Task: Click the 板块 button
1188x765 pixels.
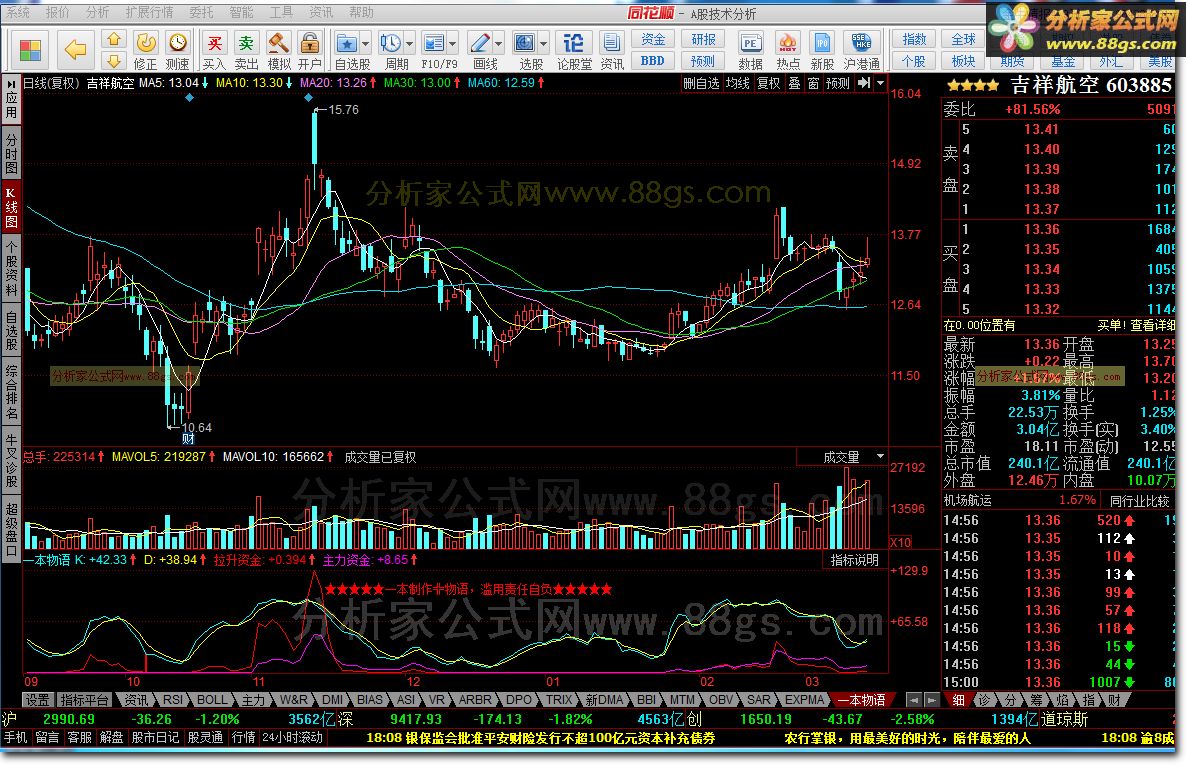Action: tap(962, 61)
